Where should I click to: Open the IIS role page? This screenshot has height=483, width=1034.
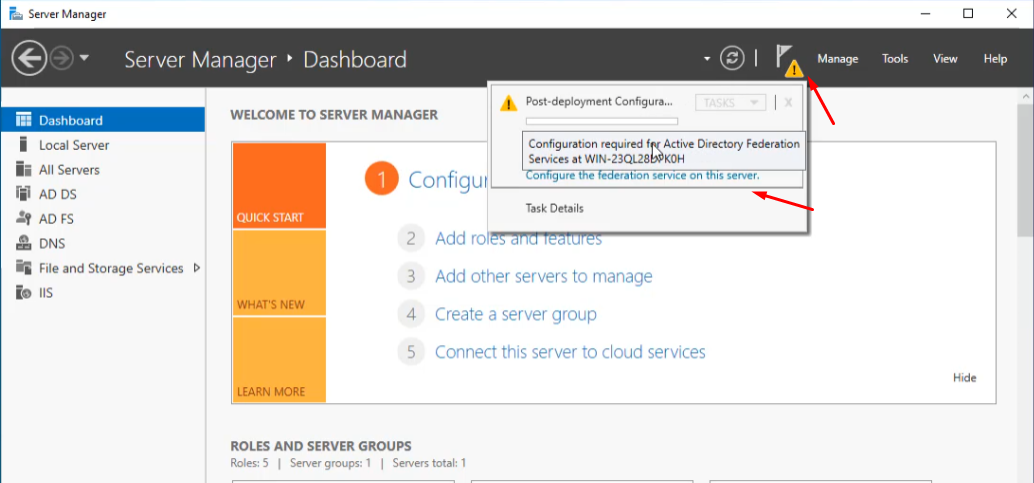point(103,292)
